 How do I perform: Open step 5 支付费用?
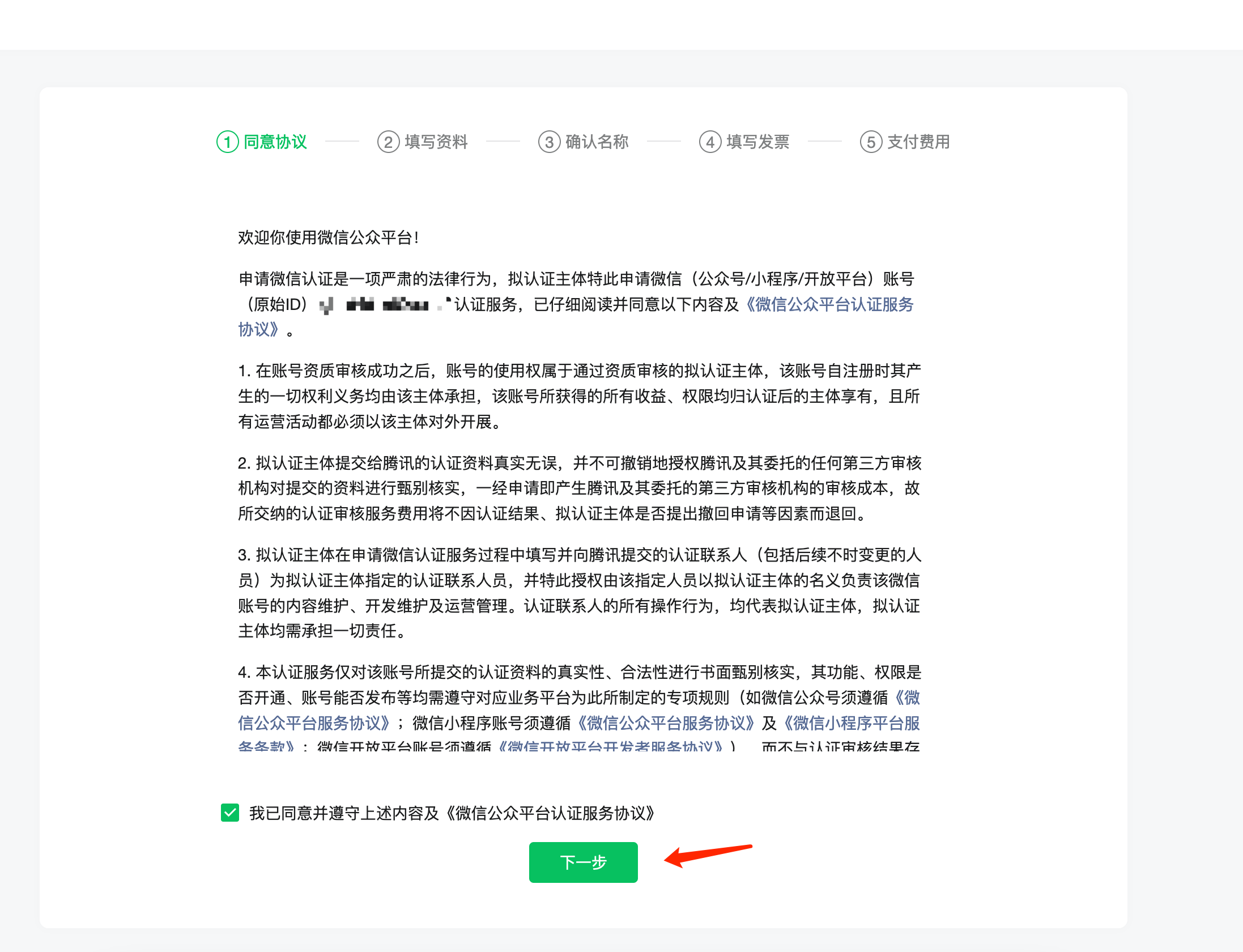[905, 142]
